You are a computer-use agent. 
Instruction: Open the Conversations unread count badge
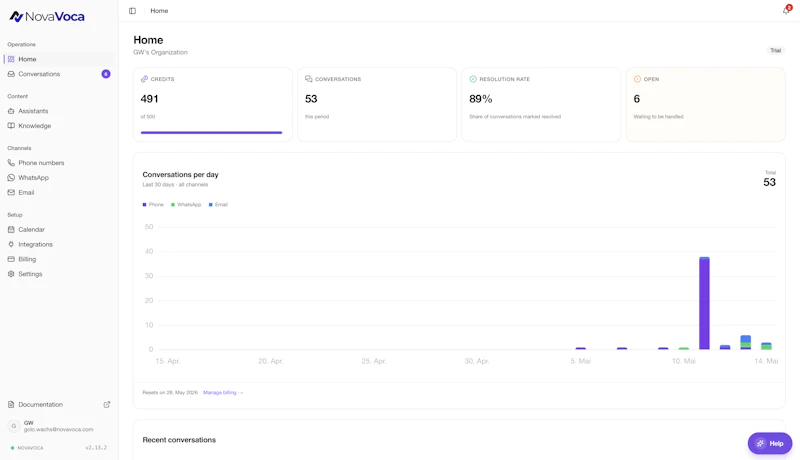point(106,74)
